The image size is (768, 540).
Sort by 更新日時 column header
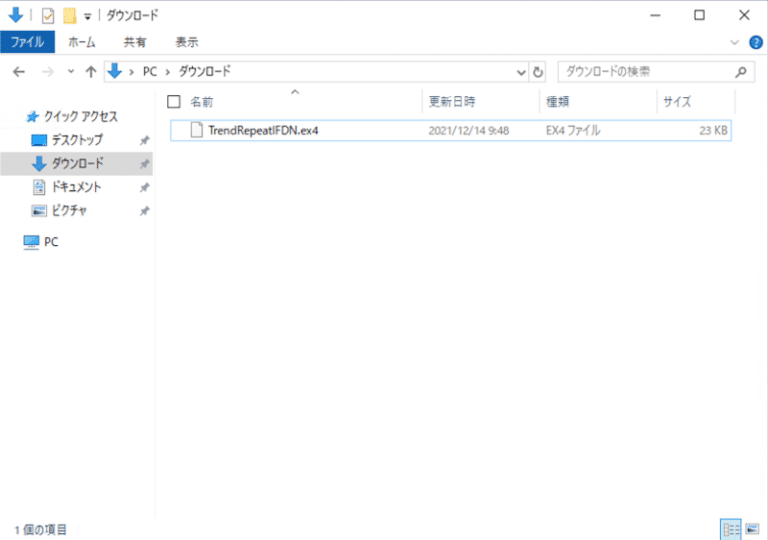(x=452, y=101)
